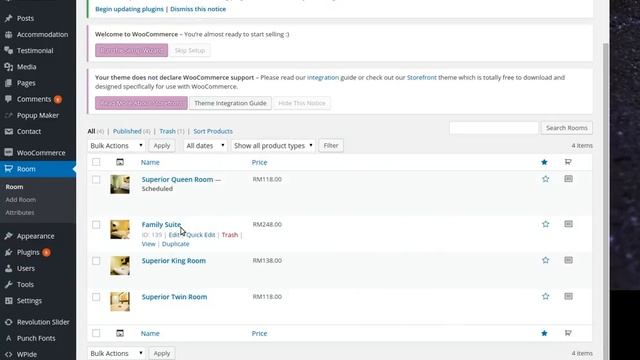The width and height of the screenshot is (640, 360).
Task: Click the image column header icon at top
Action: pyautogui.click(x=120, y=162)
